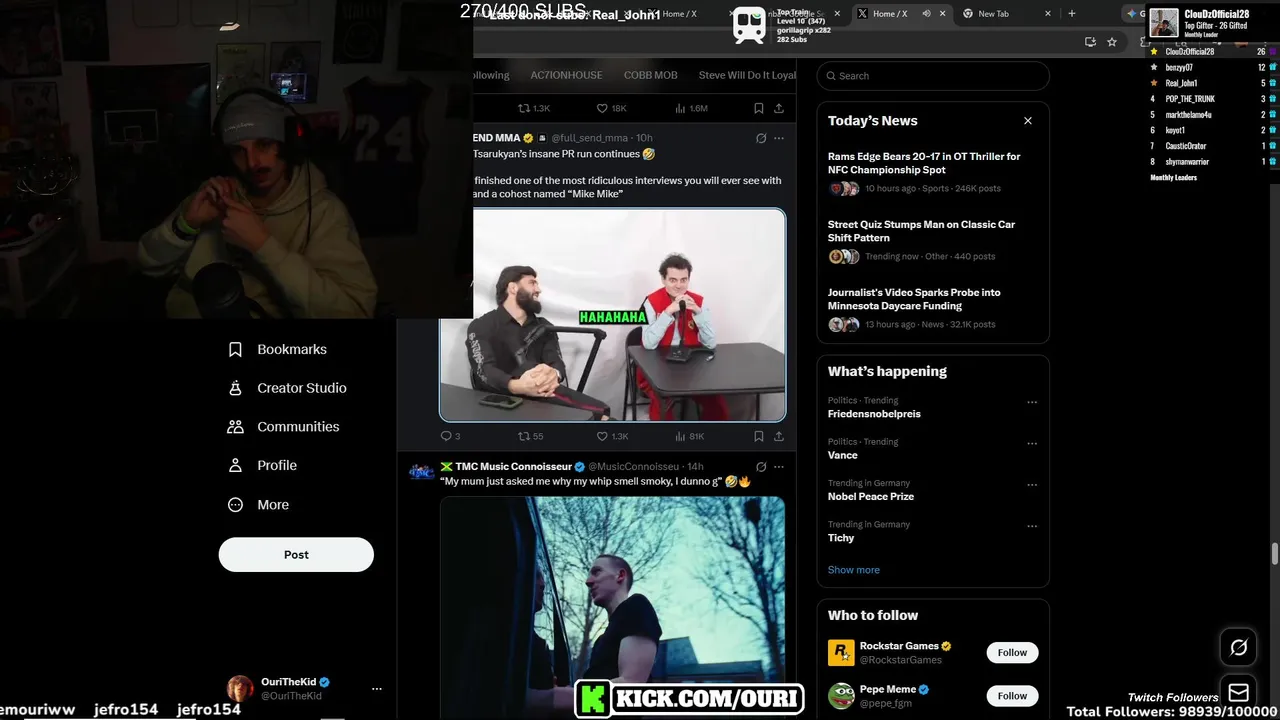Open the Messages envelope button
This screenshot has width=1280, height=720.
(x=1238, y=693)
